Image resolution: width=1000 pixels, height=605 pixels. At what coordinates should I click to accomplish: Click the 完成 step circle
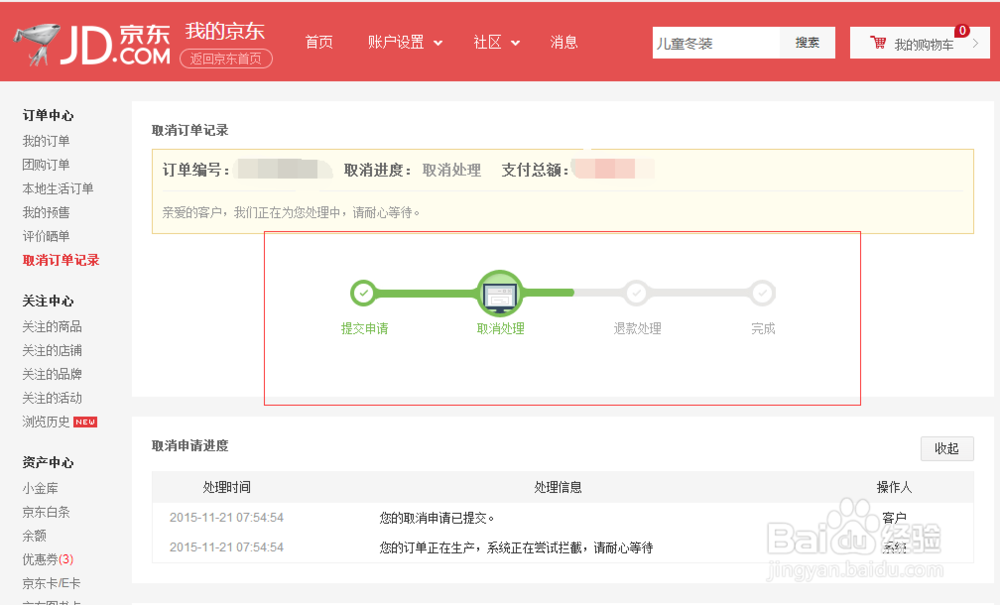coord(763,293)
